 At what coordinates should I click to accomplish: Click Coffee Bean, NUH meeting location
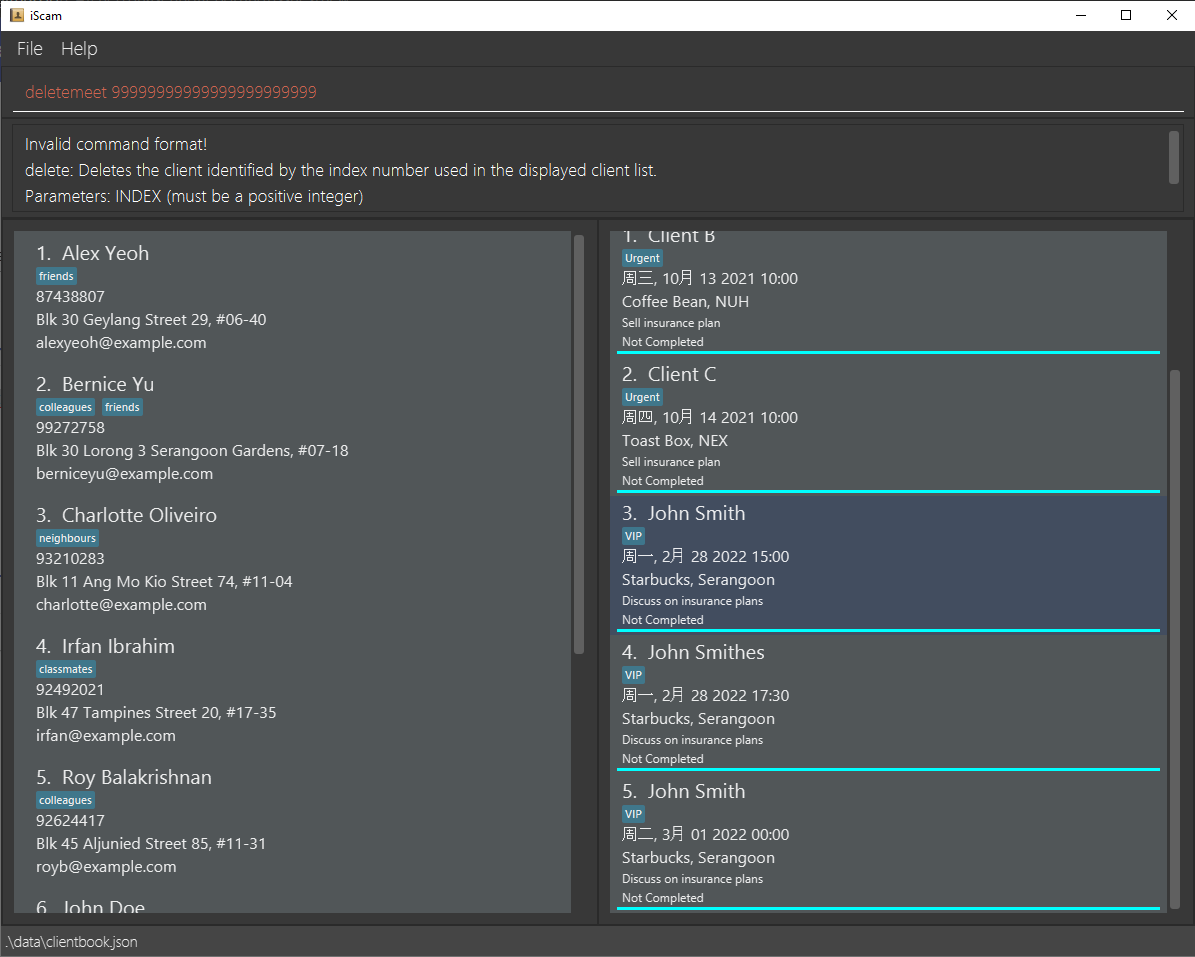click(685, 302)
